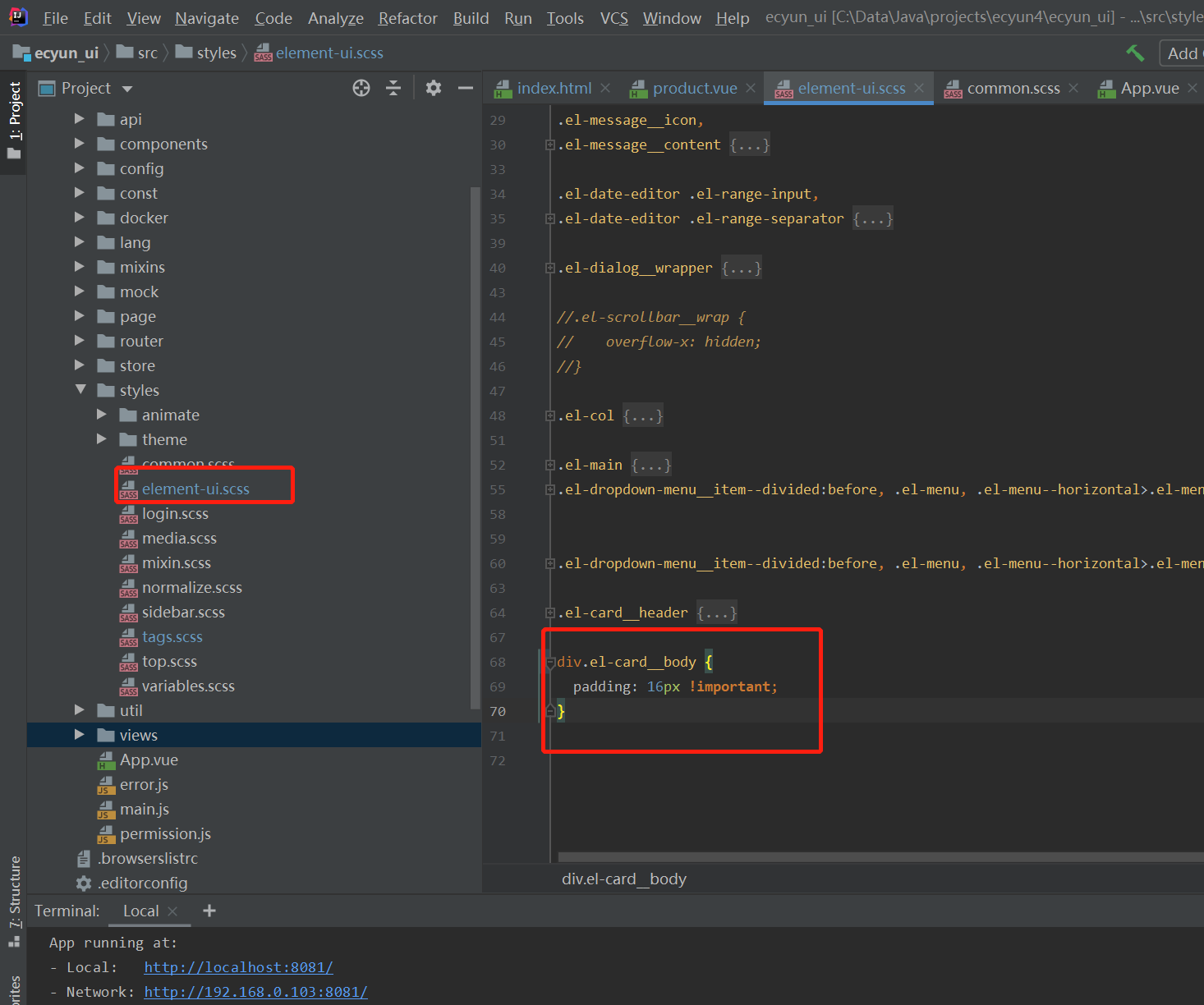Click the Project tree vertical scrollbar
Screen dimensions: 1204x1005
475,447
